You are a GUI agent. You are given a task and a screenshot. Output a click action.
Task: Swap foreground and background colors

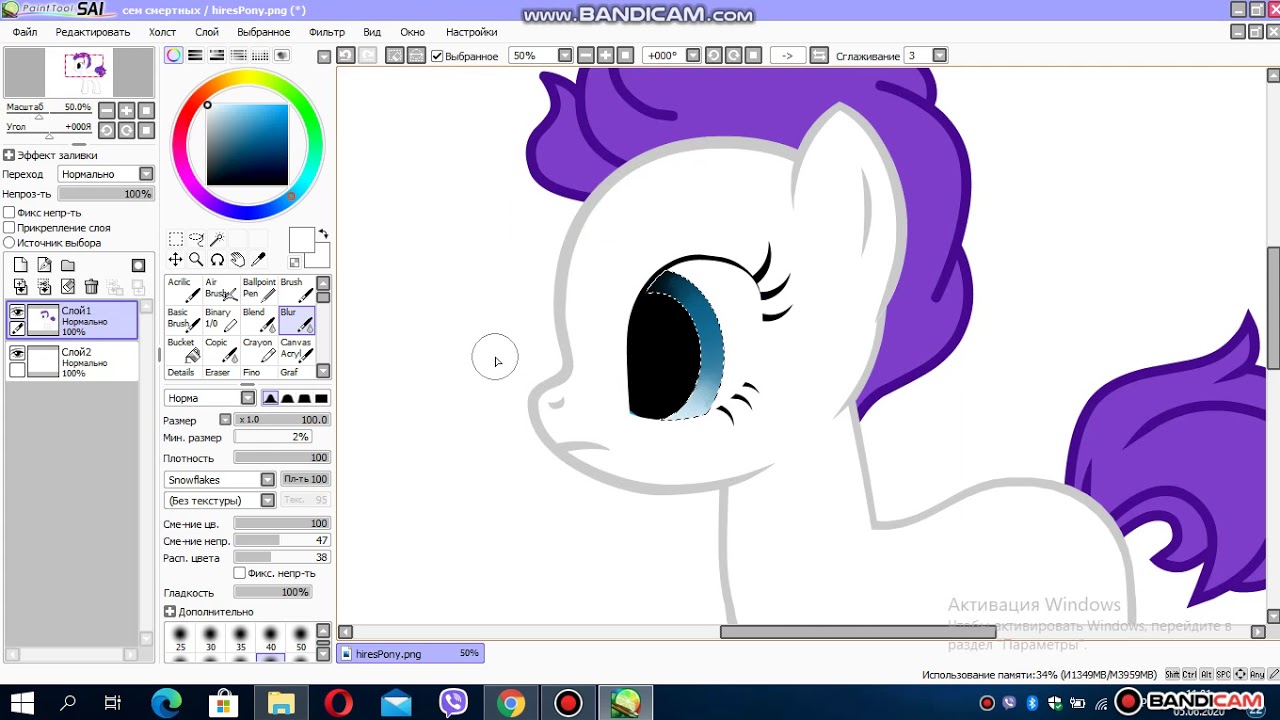pyautogui.click(x=323, y=234)
